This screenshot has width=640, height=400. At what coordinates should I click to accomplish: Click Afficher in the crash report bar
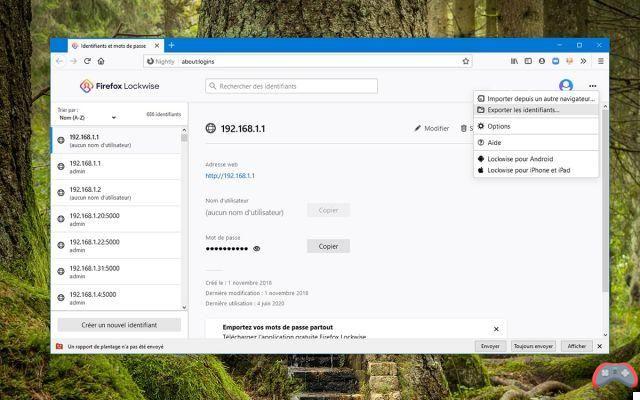(x=577, y=346)
